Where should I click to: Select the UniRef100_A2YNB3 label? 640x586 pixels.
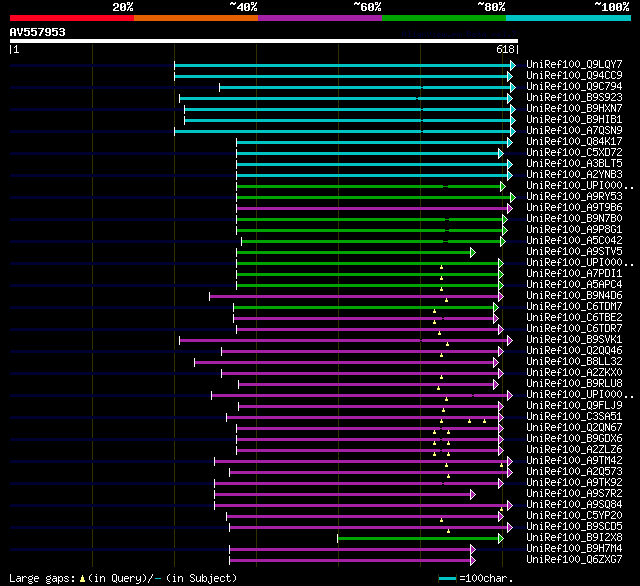574,175
